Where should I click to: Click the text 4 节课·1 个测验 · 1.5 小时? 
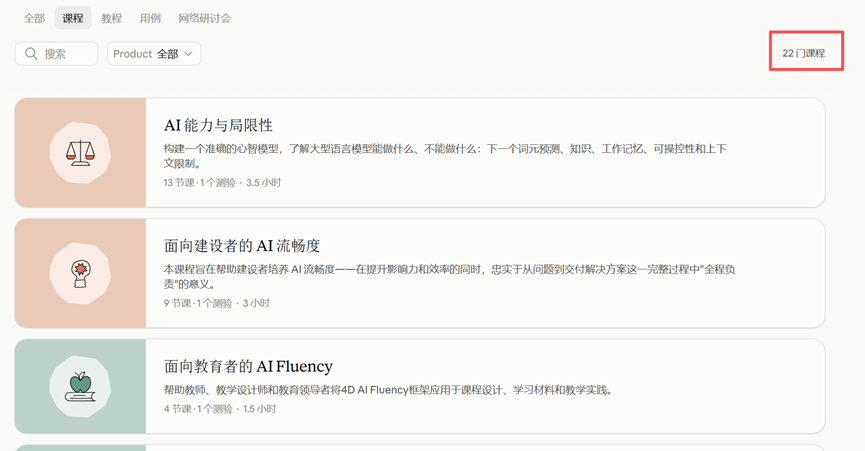(x=220, y=409)
